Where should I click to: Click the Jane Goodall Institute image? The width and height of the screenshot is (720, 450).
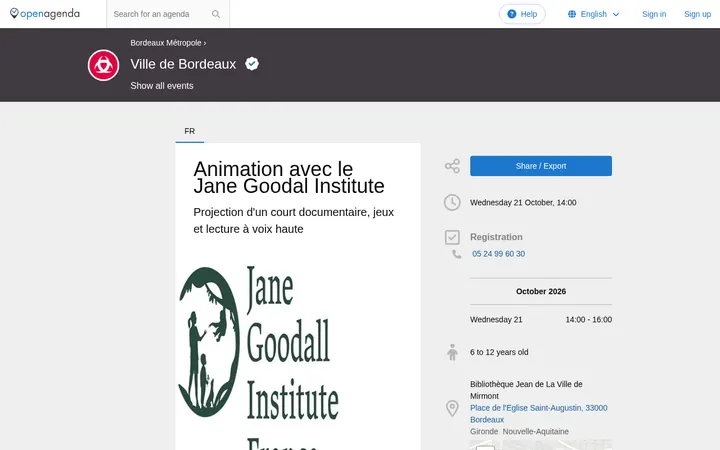click(x=298, y=352)
